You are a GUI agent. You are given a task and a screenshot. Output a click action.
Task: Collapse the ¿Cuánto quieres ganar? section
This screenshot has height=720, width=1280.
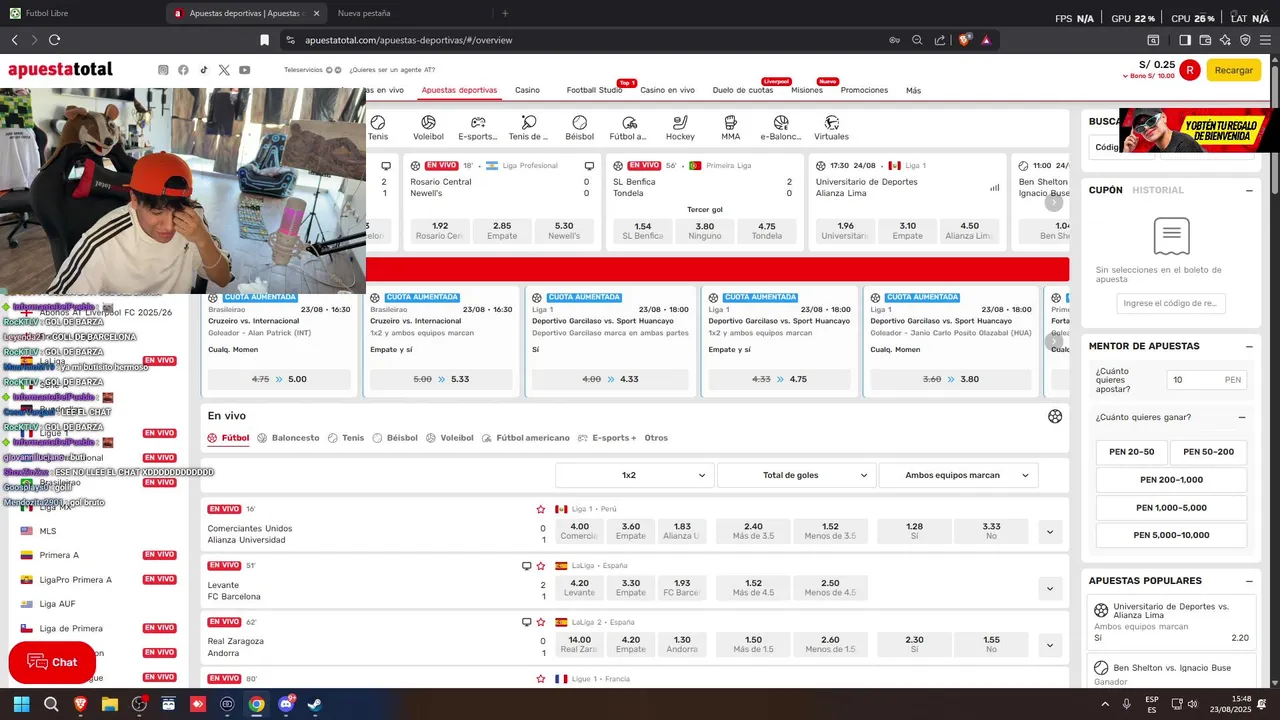[1242, 417]
